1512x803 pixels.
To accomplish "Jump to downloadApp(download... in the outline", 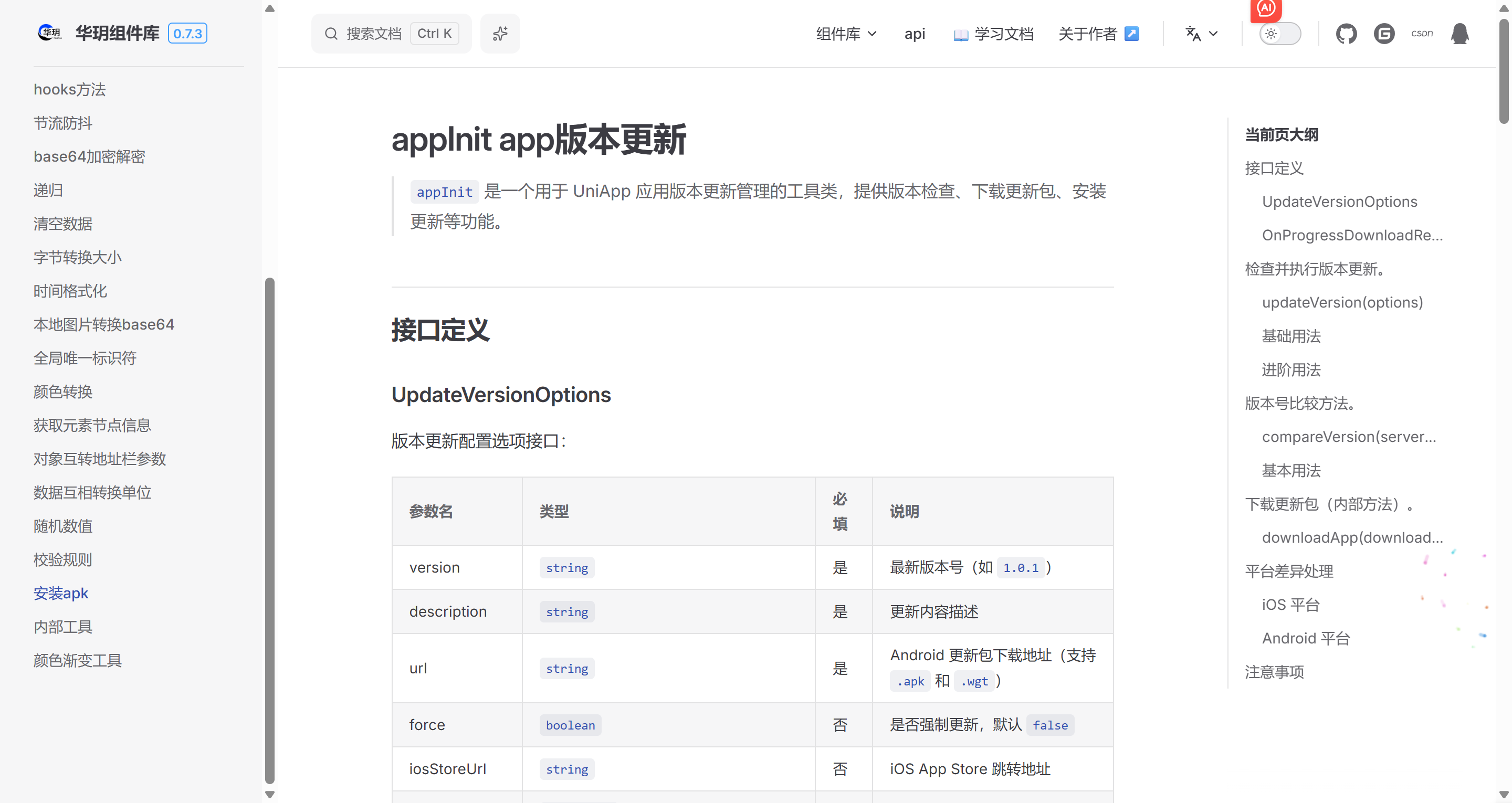I will 1352,537.
